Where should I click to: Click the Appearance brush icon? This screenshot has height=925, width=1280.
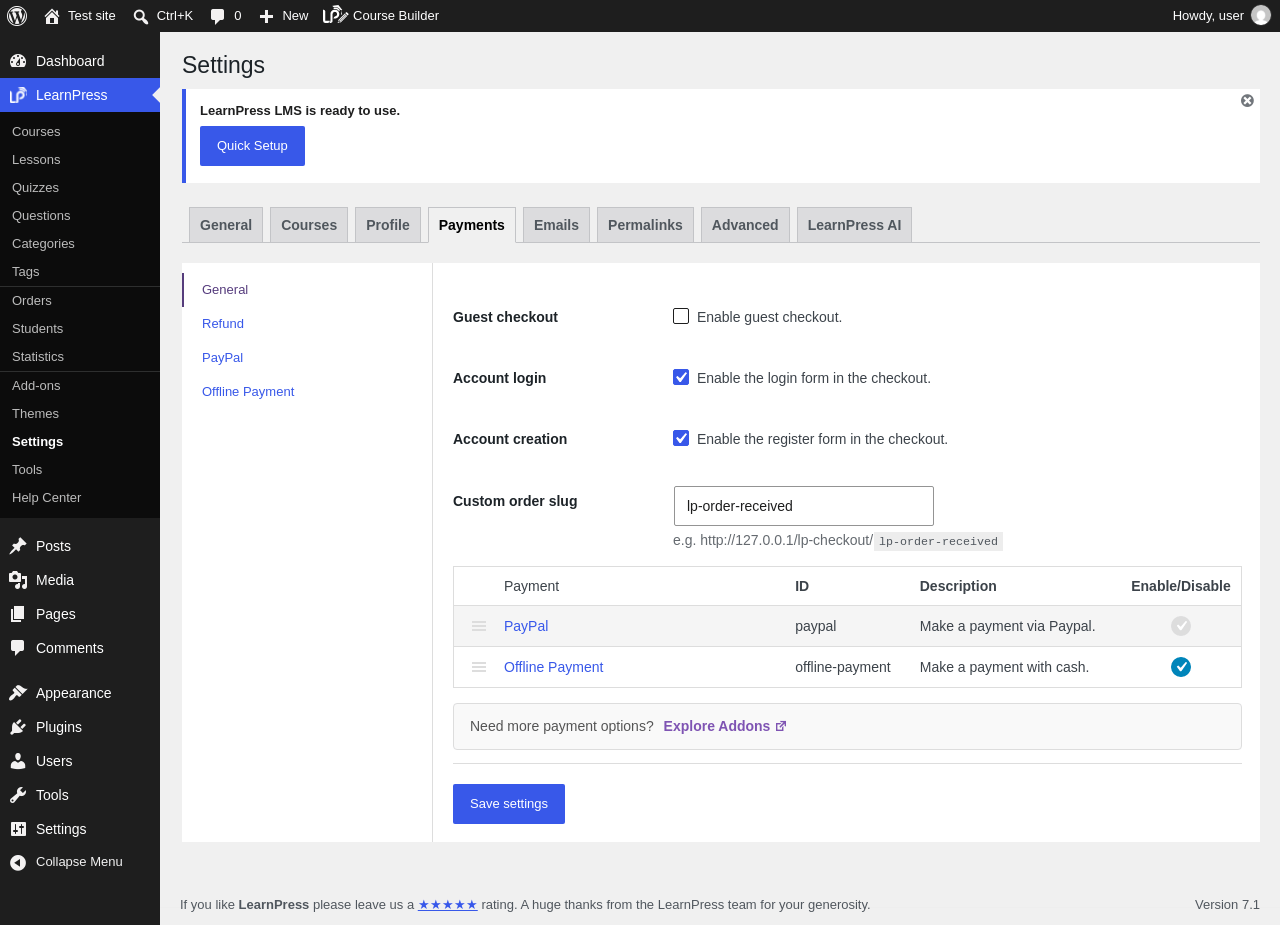click(18, 693)
